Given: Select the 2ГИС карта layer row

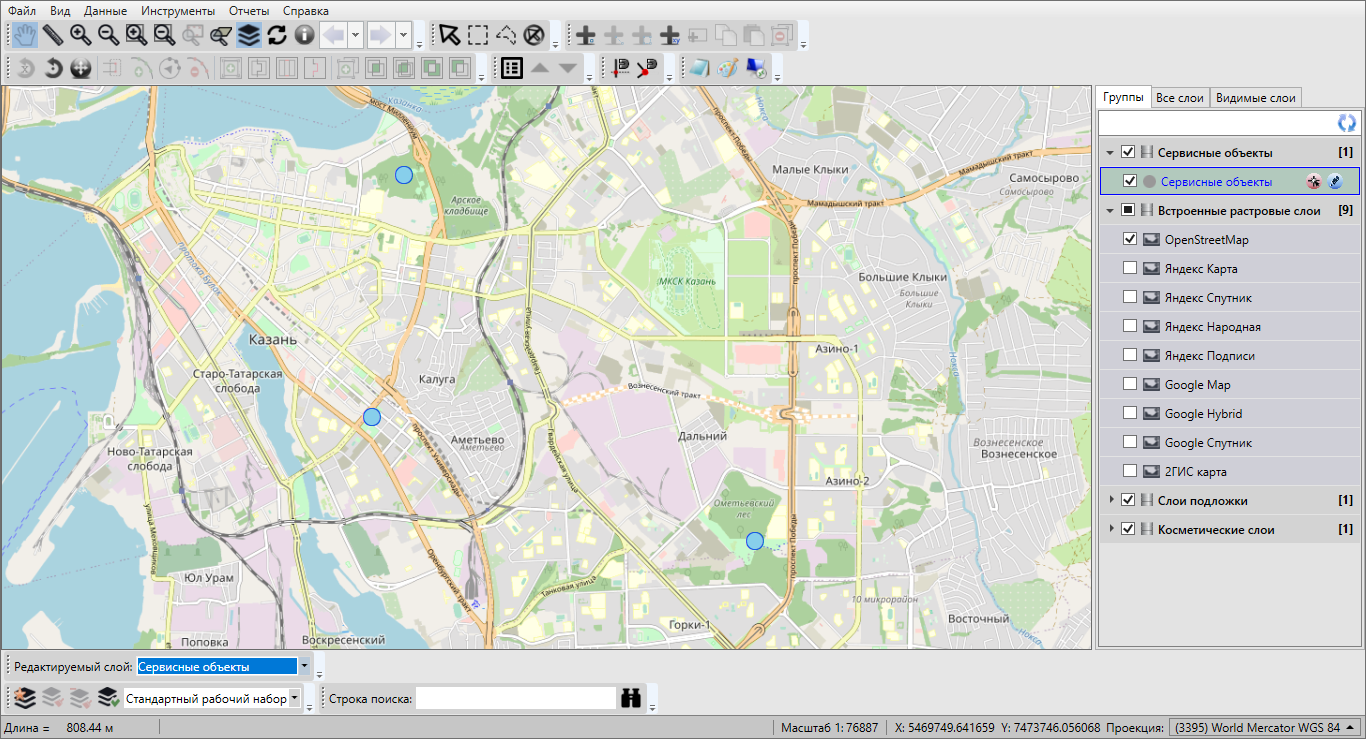Looking at the screenshot, I should (1195, 472).
